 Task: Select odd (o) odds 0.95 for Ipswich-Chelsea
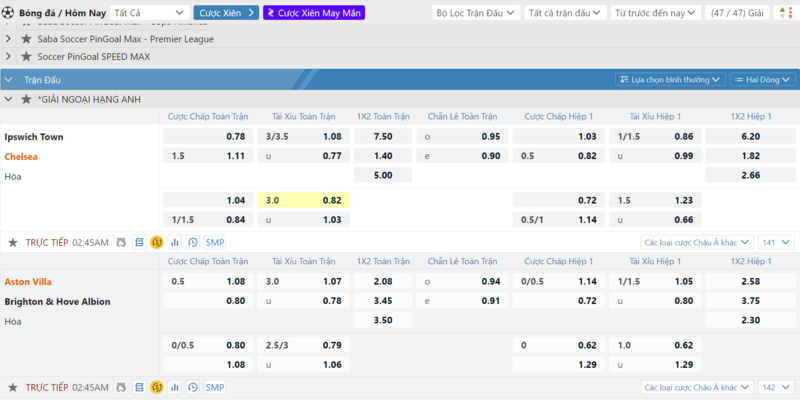click(462, 136)
